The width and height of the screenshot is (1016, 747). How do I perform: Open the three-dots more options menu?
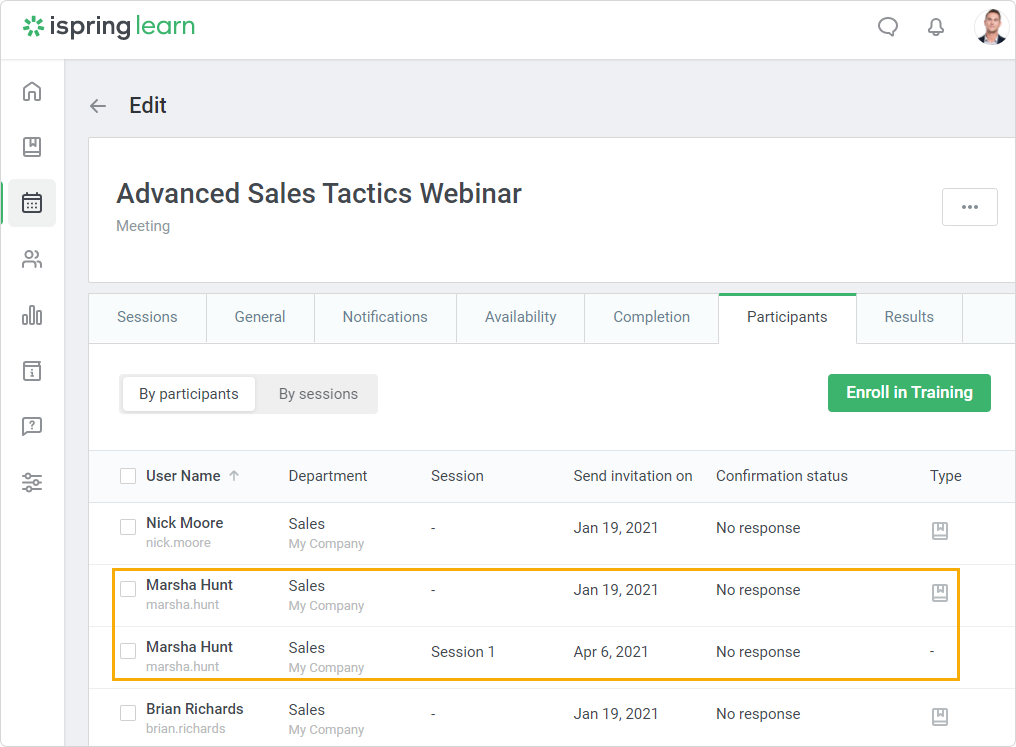[x=969, y=207]
